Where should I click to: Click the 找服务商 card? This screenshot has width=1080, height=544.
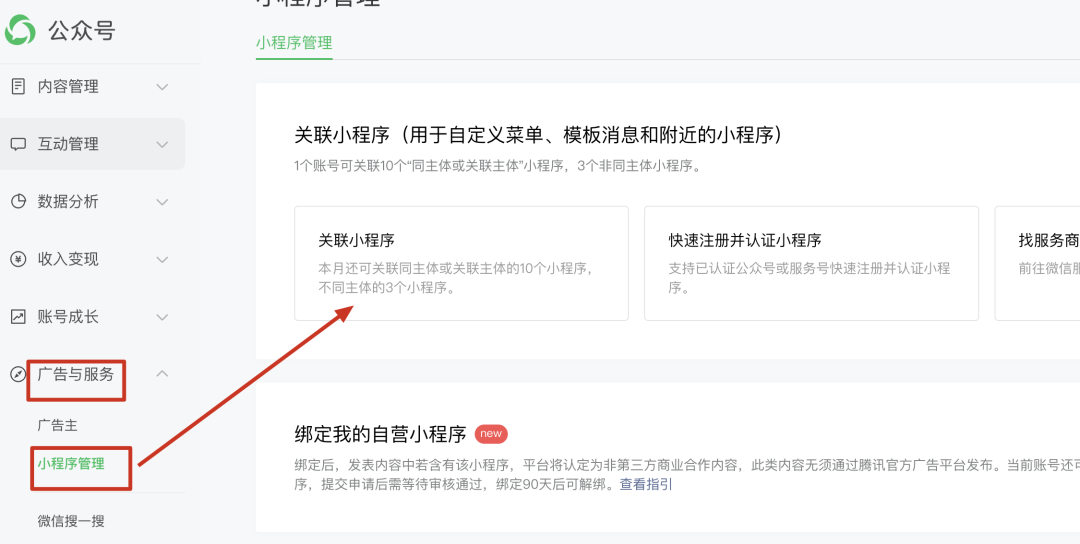click(1037, 263)
